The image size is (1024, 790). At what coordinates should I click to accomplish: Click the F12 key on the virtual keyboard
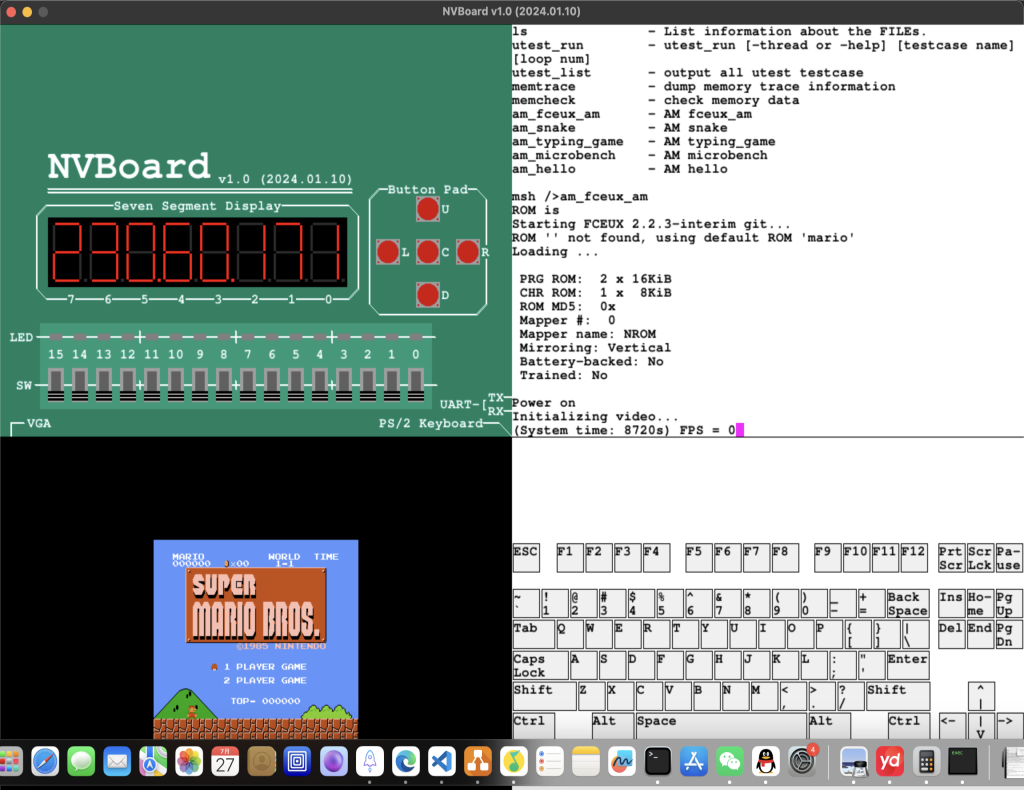(914, 558)
